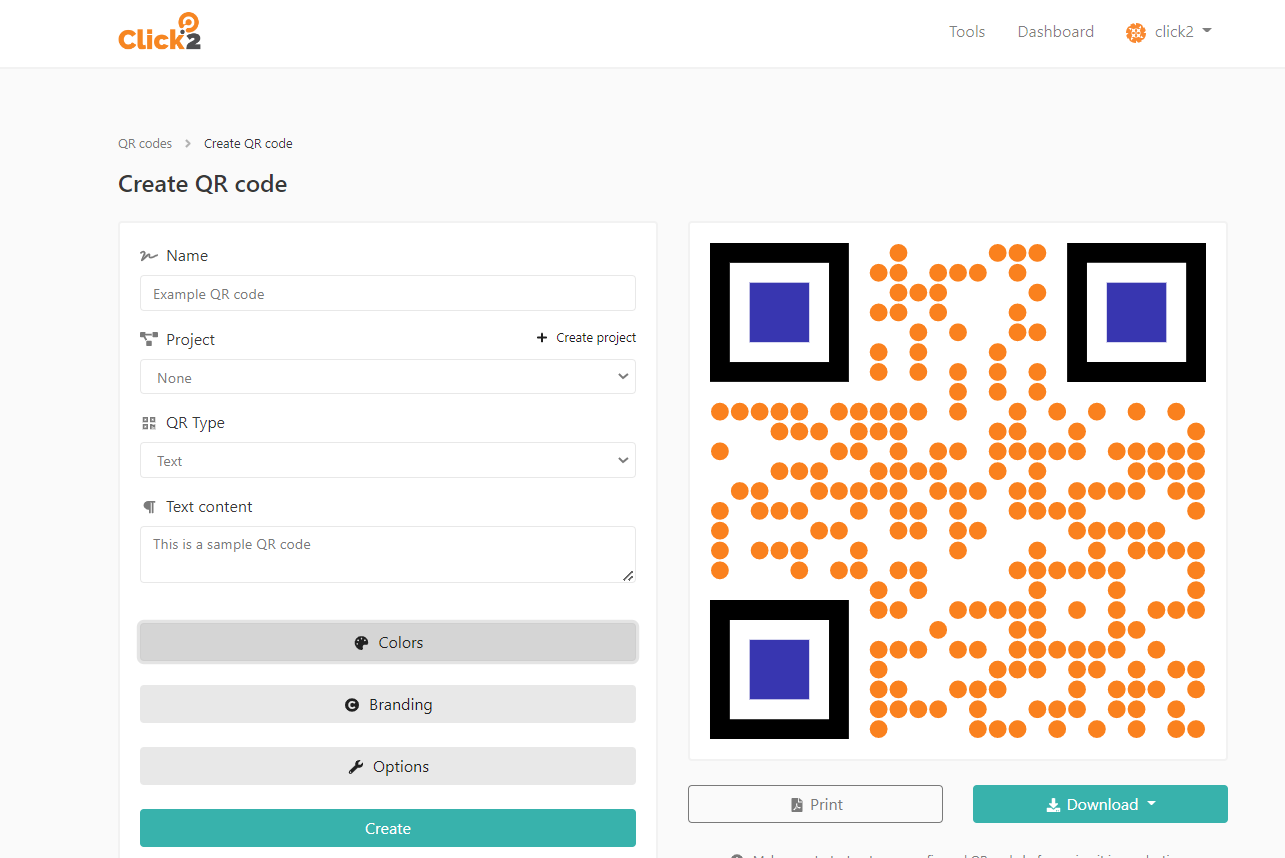Click the Text content label
This screenshot has height=858, width=1285.
209,507
